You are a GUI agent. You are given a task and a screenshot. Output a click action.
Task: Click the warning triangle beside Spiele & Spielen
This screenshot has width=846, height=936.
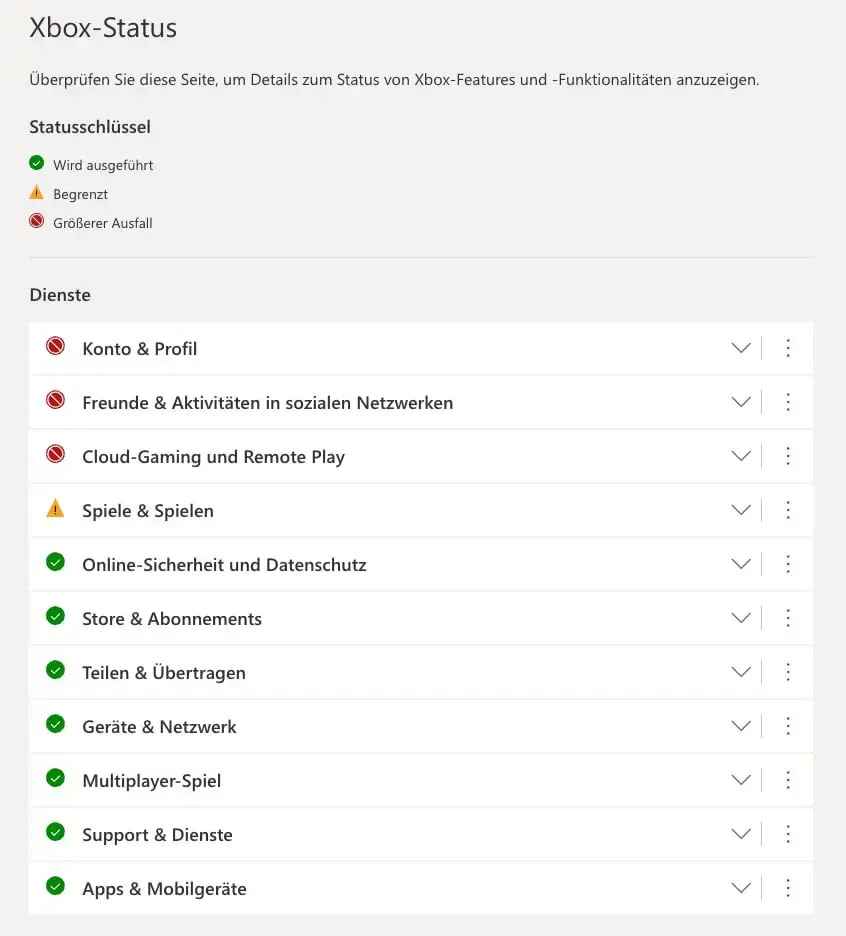pos(56,508)
